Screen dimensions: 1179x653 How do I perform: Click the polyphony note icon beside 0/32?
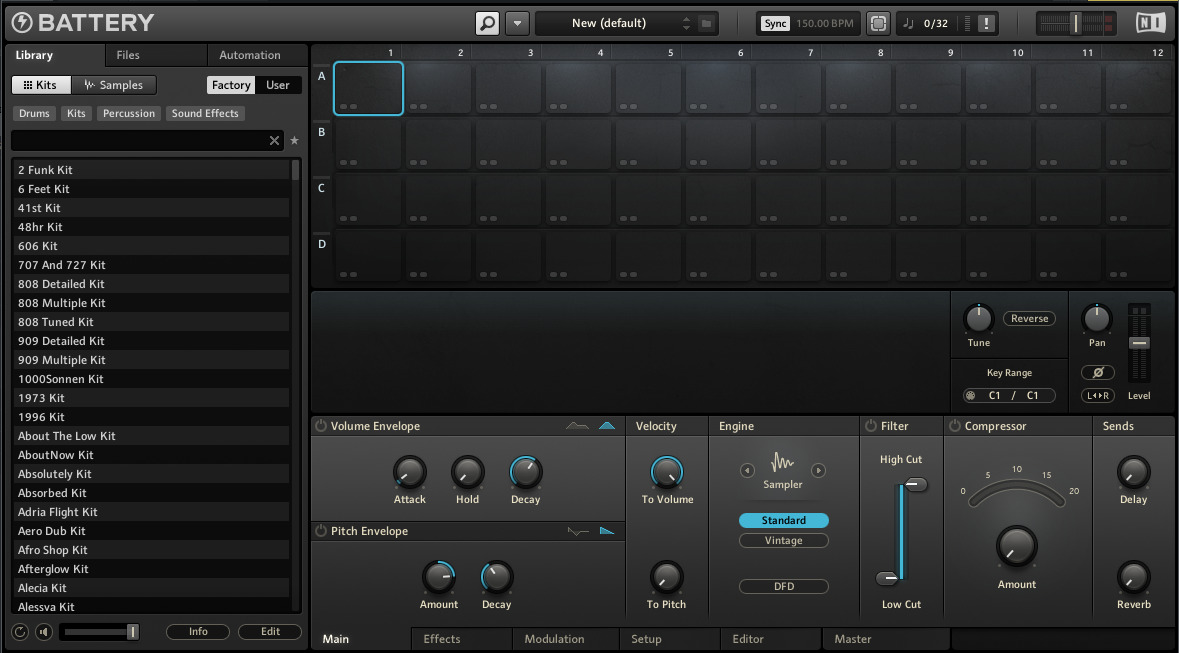(x=908, y=23)
